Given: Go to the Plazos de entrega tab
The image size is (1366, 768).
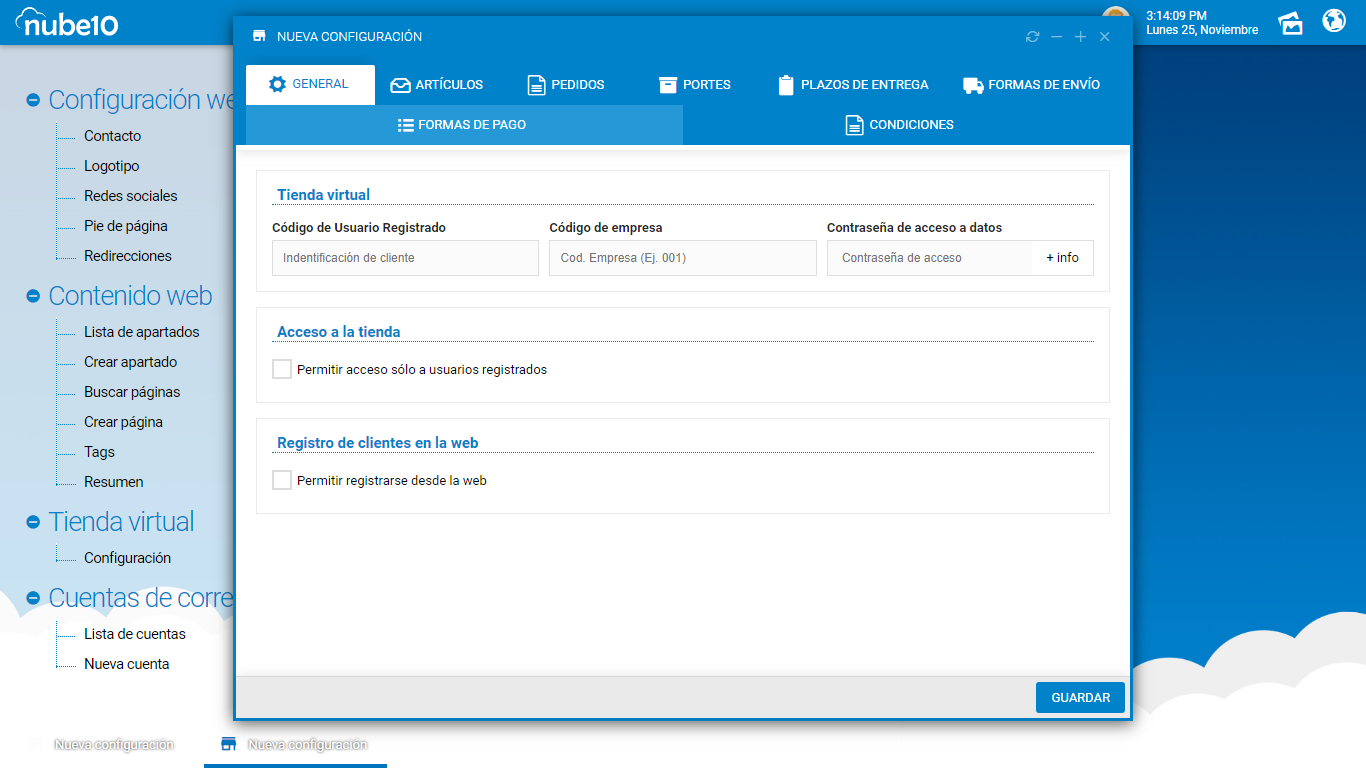Looking at the screenshot, I should tap(853, 85).
